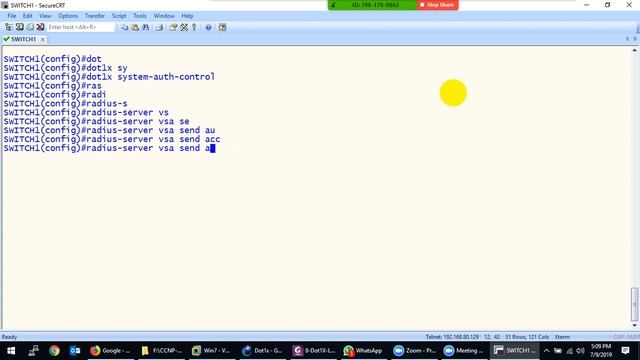Click the Copy toolbar icon
Viewport: 640px width, 360px height.
click(124, 27)
